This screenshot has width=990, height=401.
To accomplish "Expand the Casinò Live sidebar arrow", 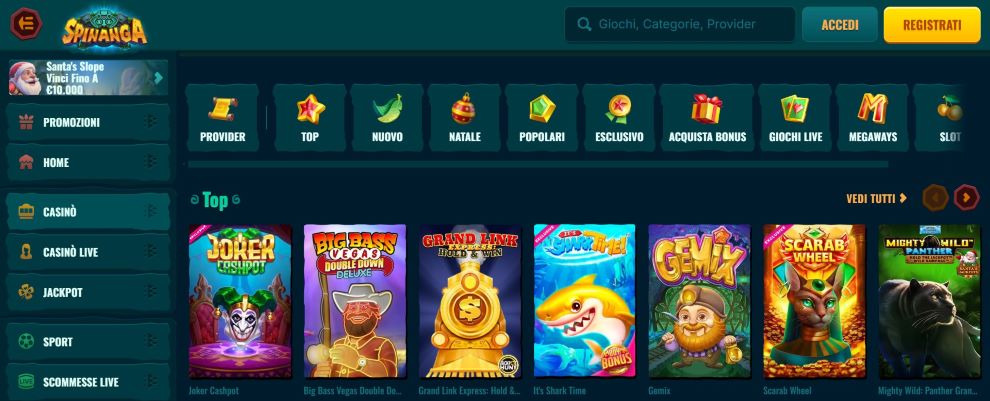I will click(151, 252).
